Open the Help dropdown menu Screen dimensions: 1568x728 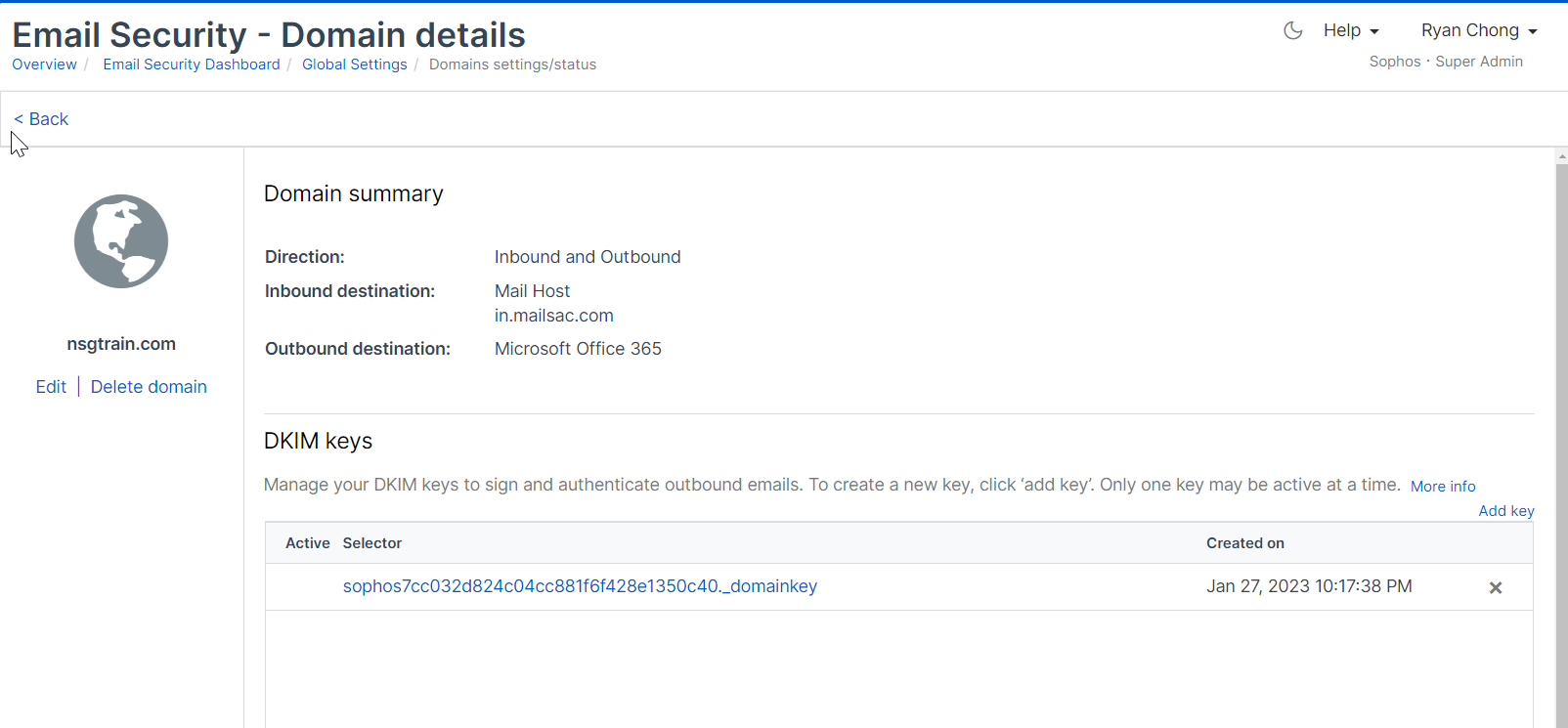(x=1350, y=30)
